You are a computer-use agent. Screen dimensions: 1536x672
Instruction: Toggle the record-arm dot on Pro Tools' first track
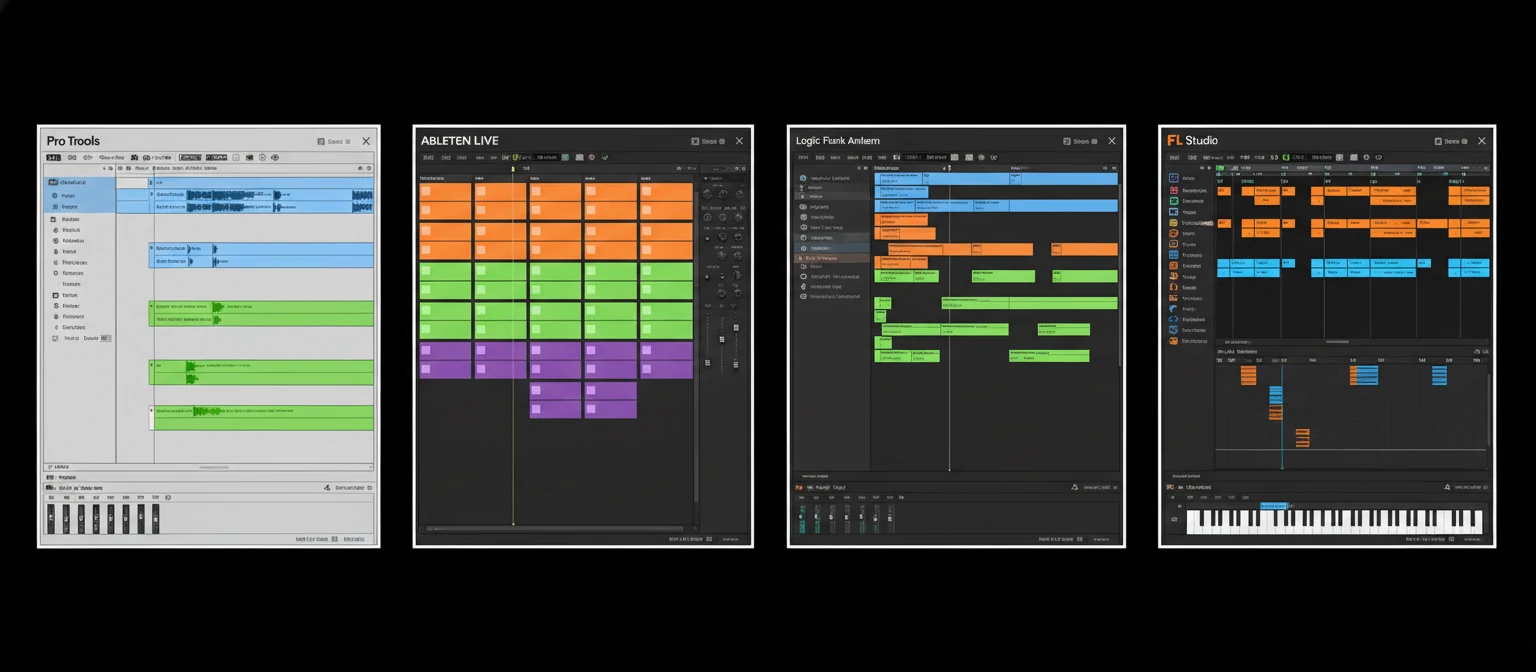pos(150,182)
